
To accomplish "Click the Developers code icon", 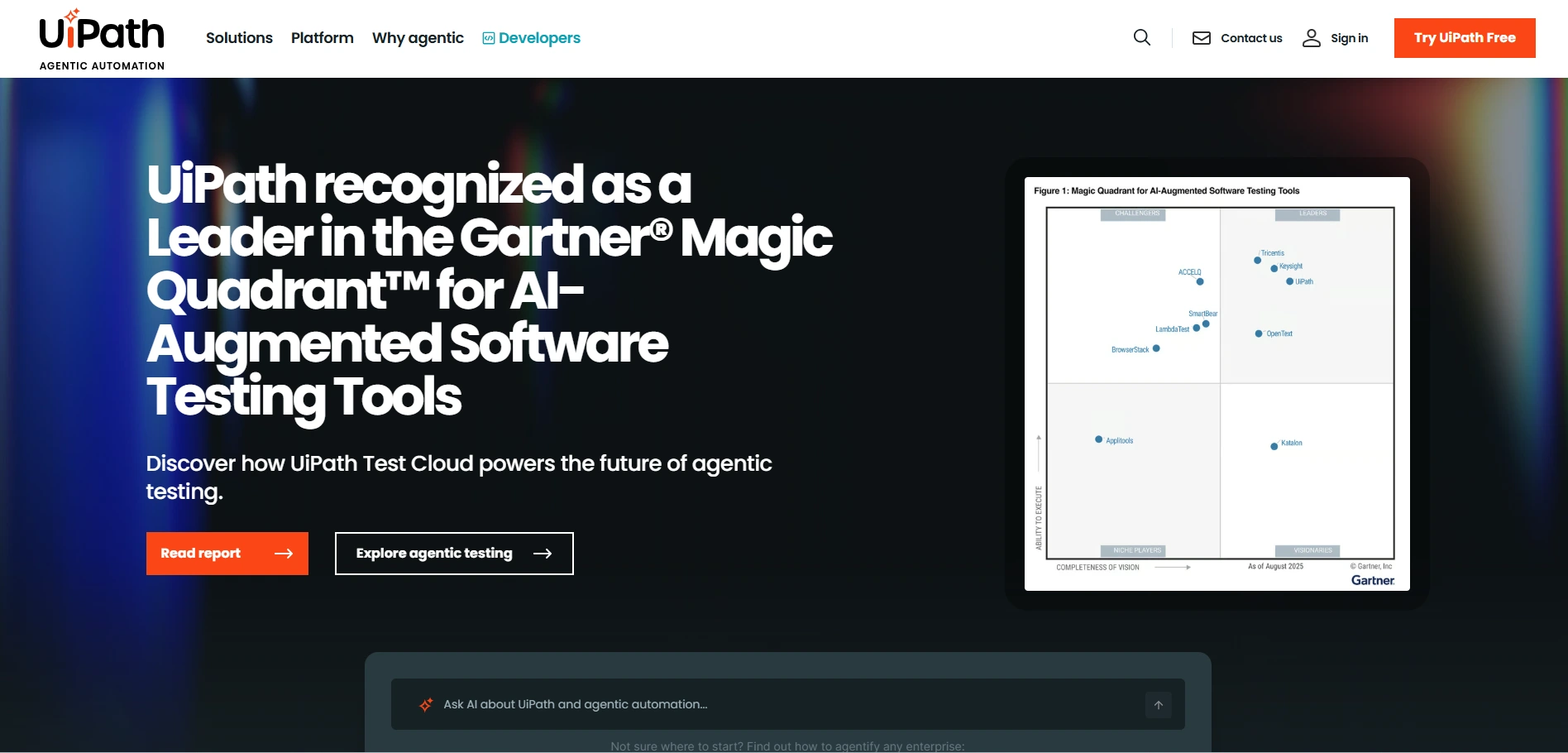I will (x=489, y=38).
